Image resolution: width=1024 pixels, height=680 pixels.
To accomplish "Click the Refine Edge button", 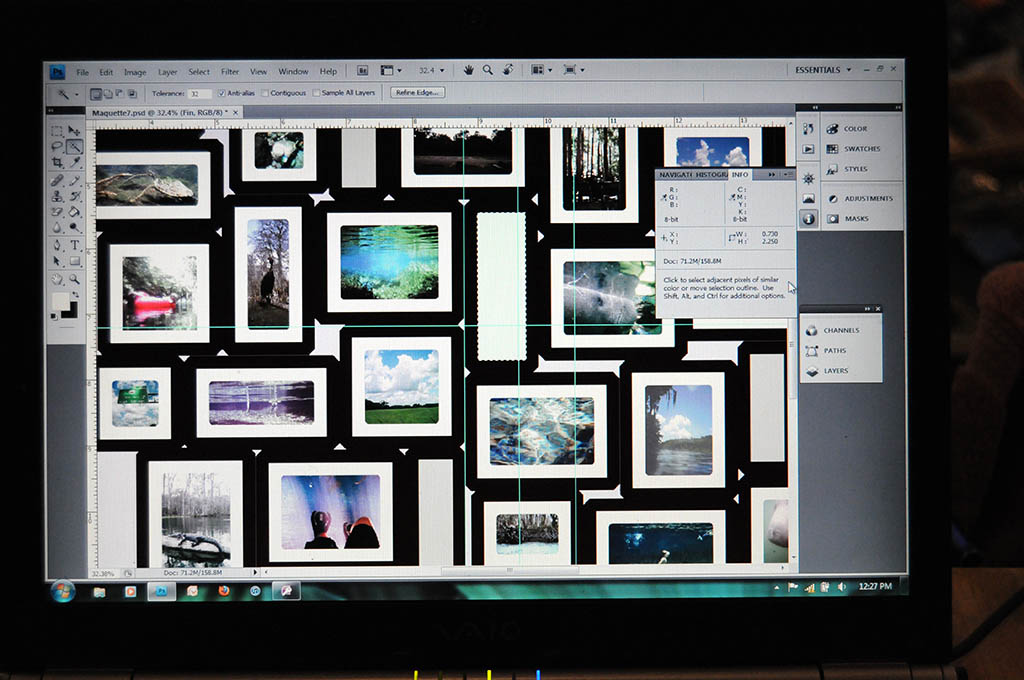I will tap(418, 93).
